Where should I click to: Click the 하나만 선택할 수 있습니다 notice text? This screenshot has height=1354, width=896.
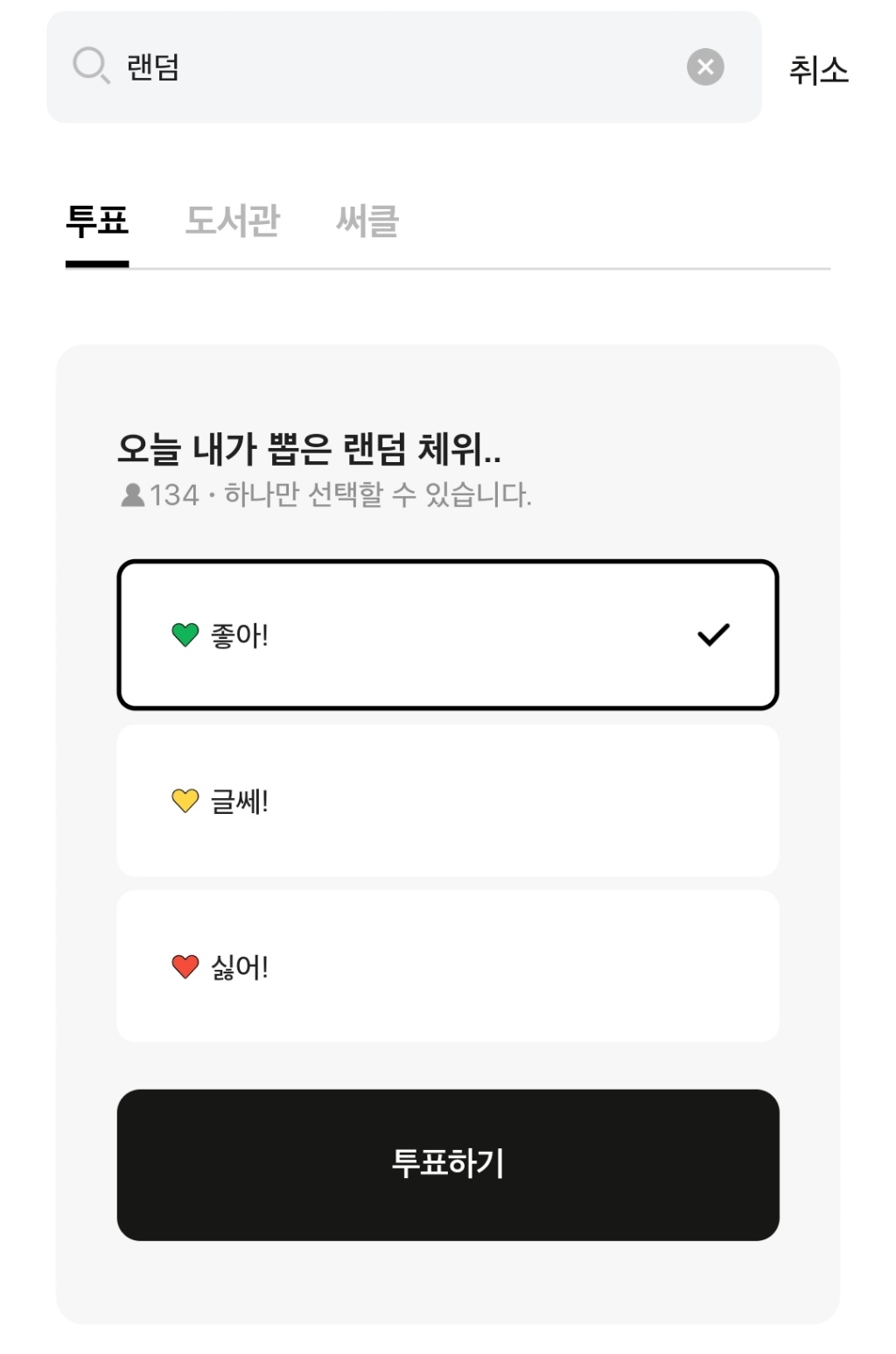[x=378, y=495]
